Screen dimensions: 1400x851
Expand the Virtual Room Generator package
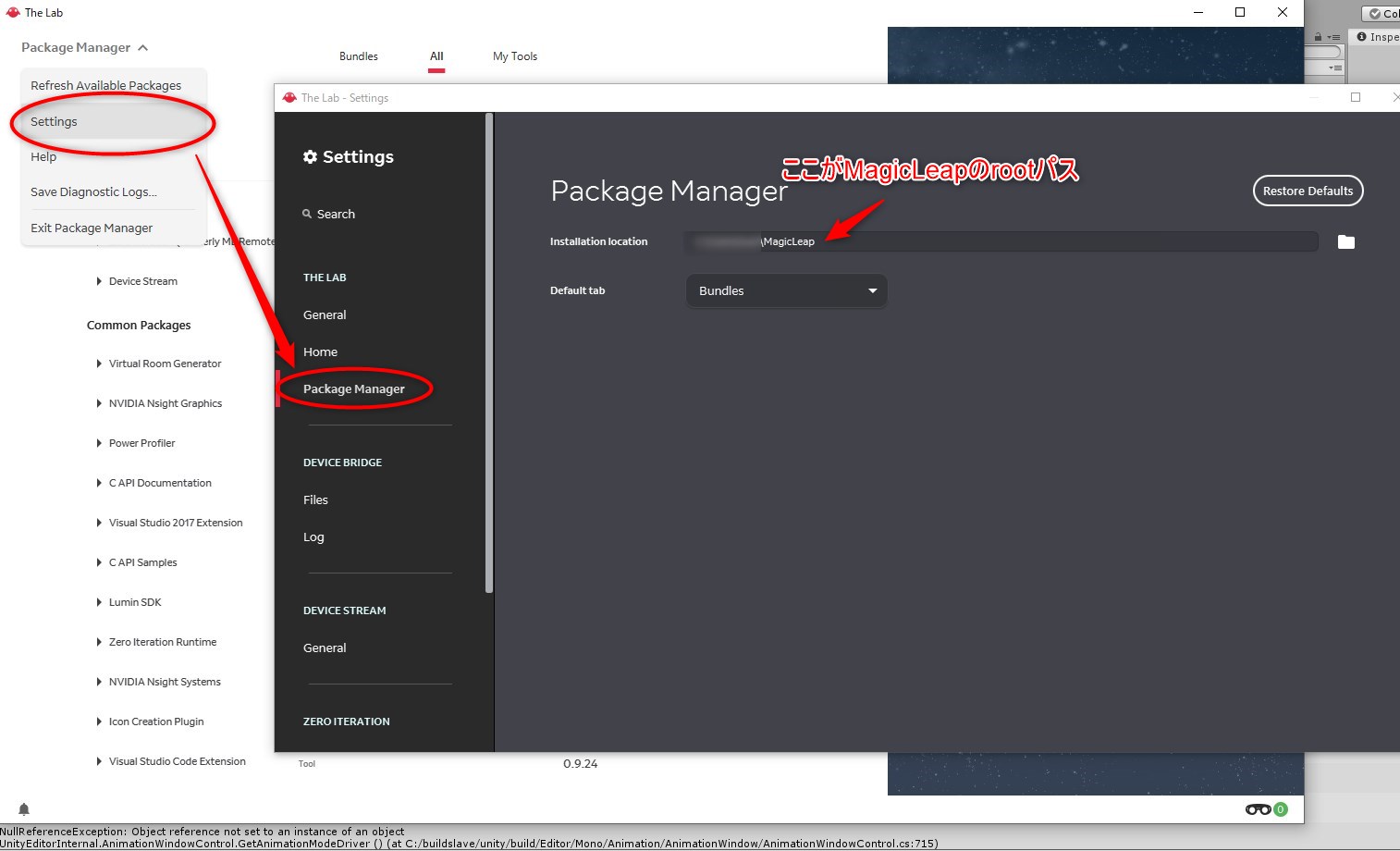coord(99,364)
